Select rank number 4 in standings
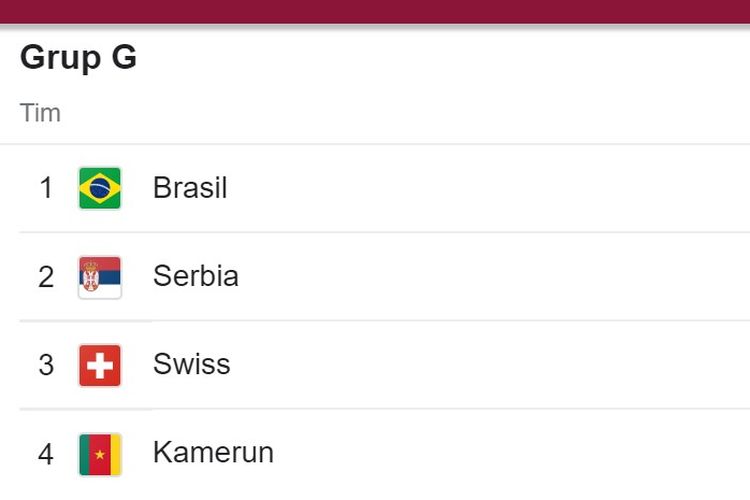Viewport: 750px width, 500px height. [46, 454]
